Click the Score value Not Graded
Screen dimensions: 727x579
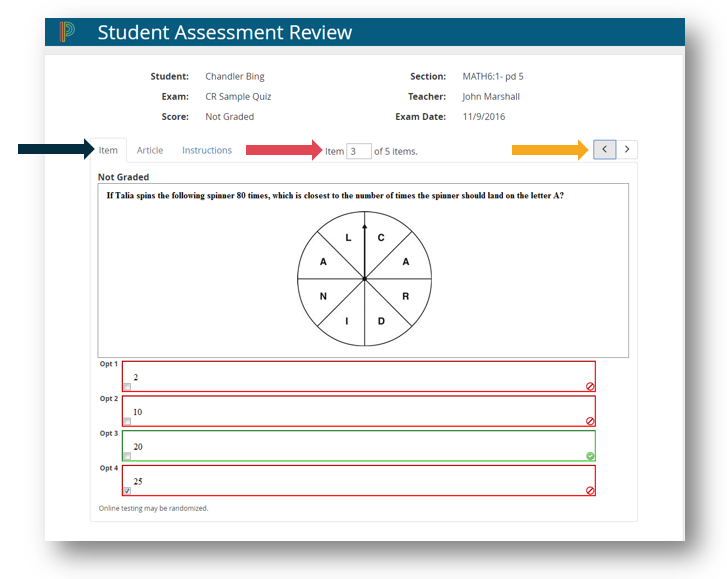[230, 116]
